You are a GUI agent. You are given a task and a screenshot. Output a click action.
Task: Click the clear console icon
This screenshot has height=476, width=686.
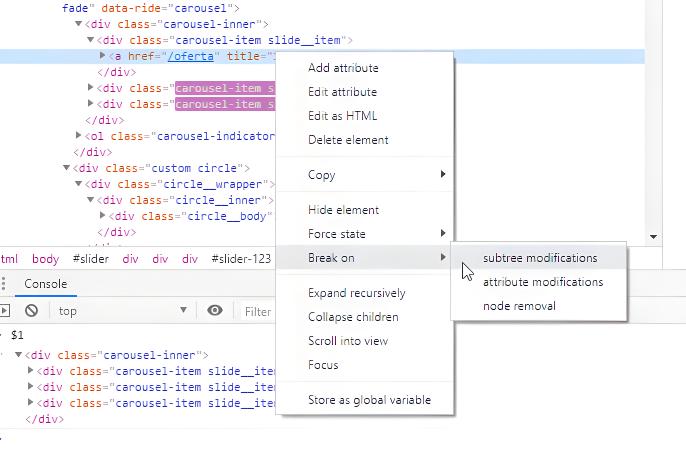(31, 311)
